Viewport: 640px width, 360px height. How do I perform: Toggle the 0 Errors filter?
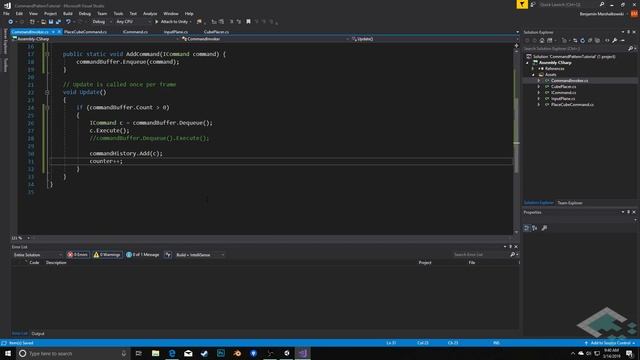point(78,255)
